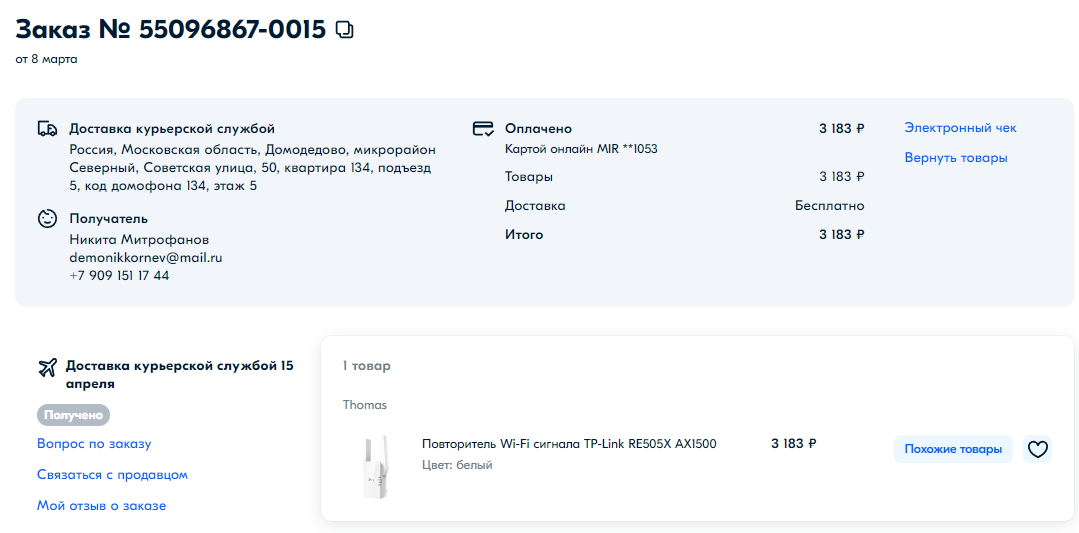The width and height of the screenshot is (1079, 533).
Task: Add the repeater to favorites with heart
Action: (1038, 450)
